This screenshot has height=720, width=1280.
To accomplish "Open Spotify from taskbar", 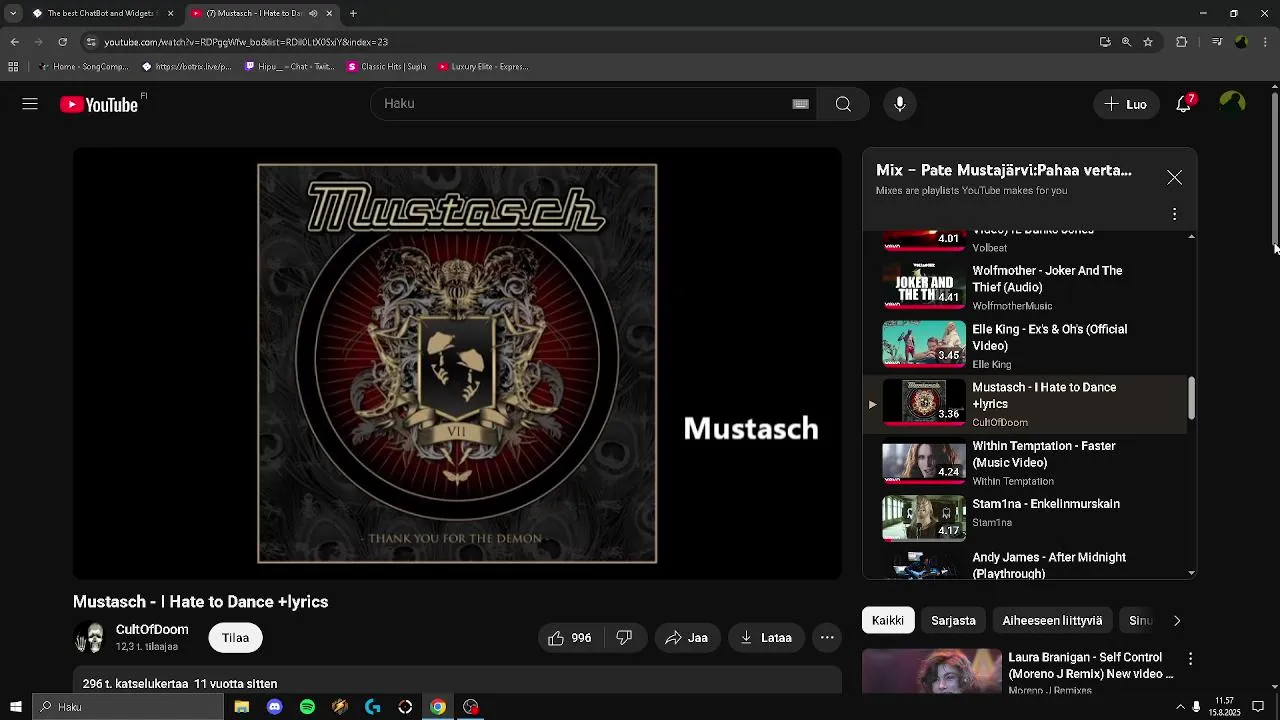I will [307, 707].
